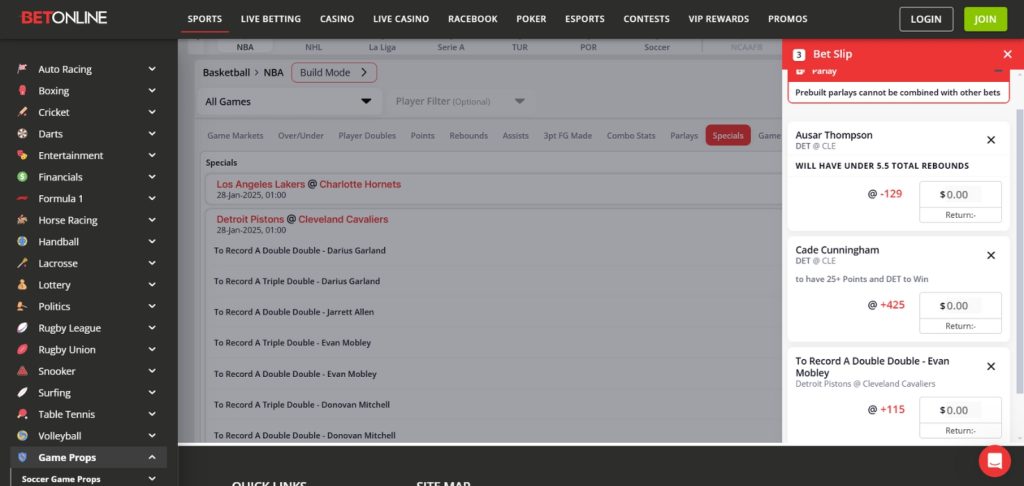Open the Live Betting menu
The image size is (1024, 486).
pyautogui.click(x=270, y=19)
